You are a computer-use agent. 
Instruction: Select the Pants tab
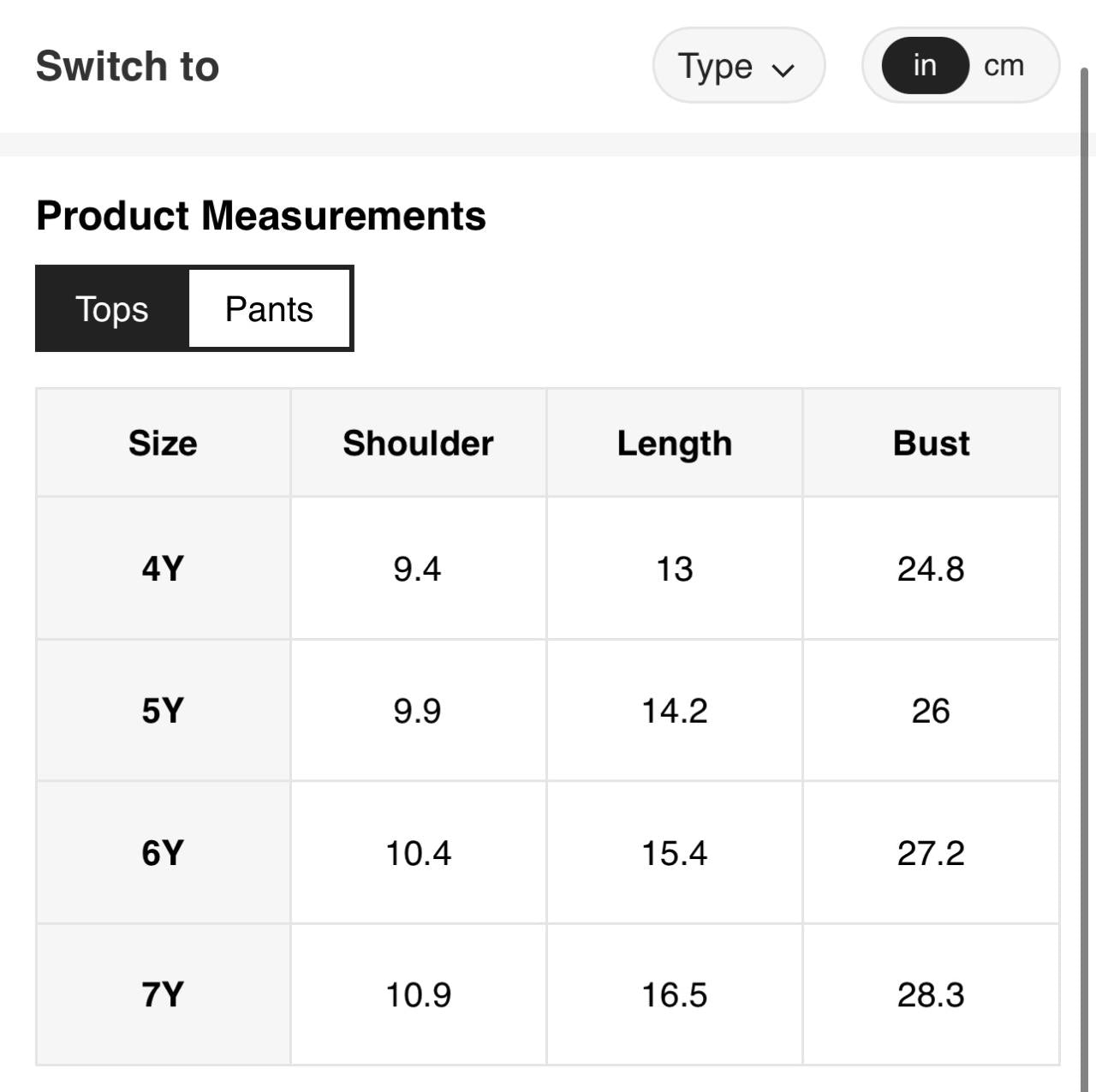[x=269, y=309]
